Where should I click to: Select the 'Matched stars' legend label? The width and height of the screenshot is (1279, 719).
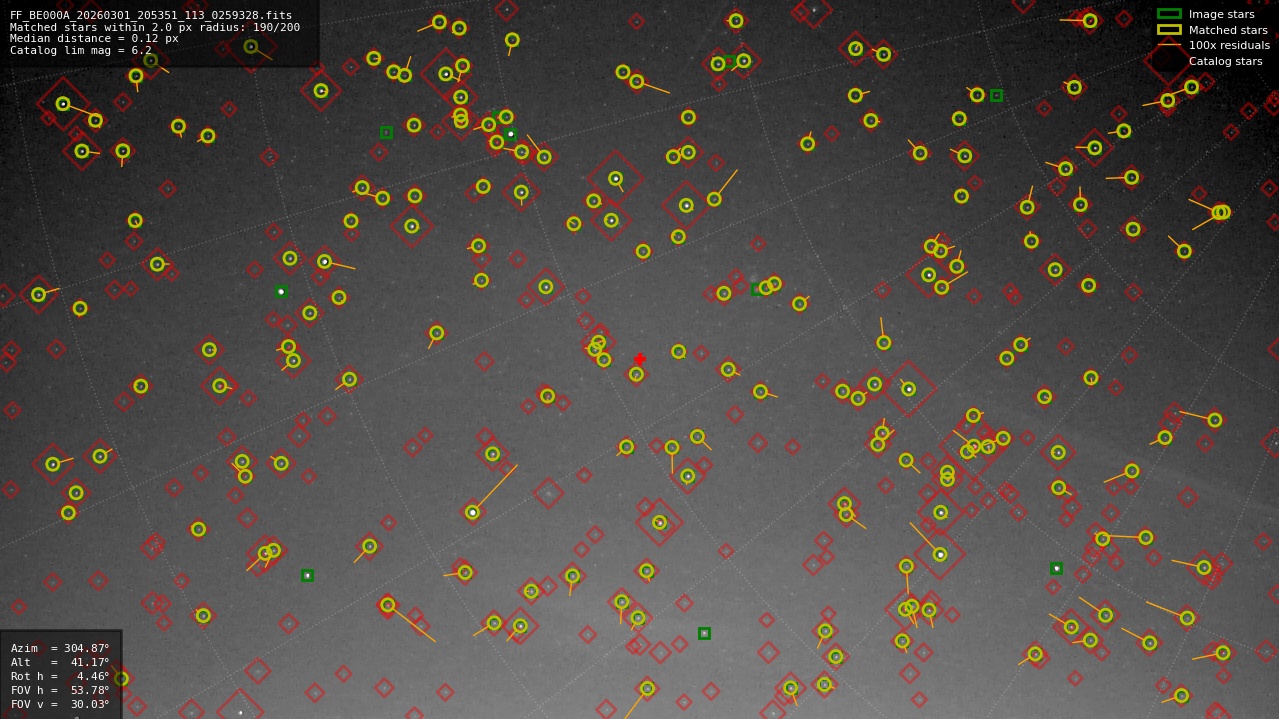coord(1228,30)
